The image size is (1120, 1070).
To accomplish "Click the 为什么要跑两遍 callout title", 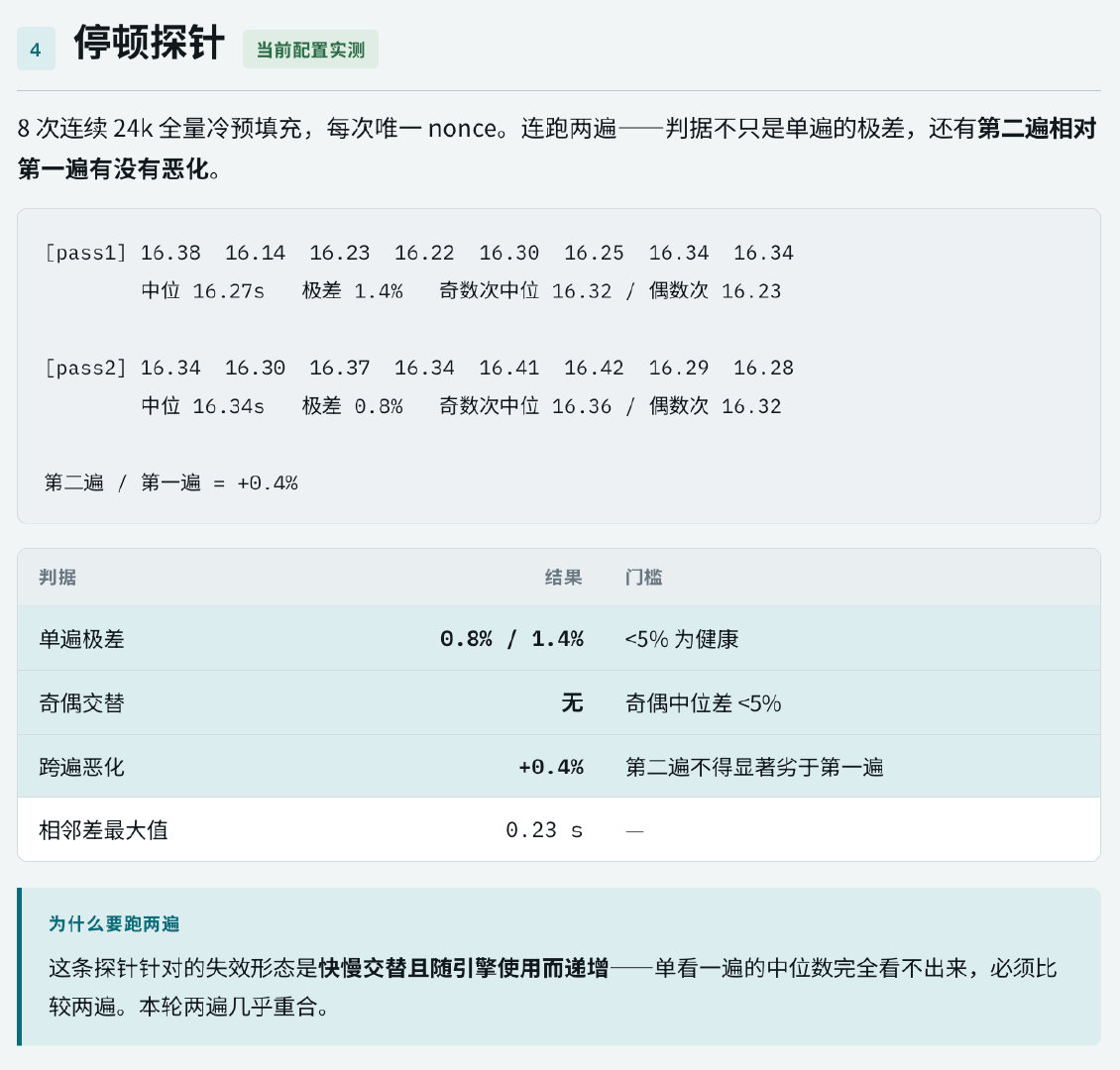I will pos(114,923).
